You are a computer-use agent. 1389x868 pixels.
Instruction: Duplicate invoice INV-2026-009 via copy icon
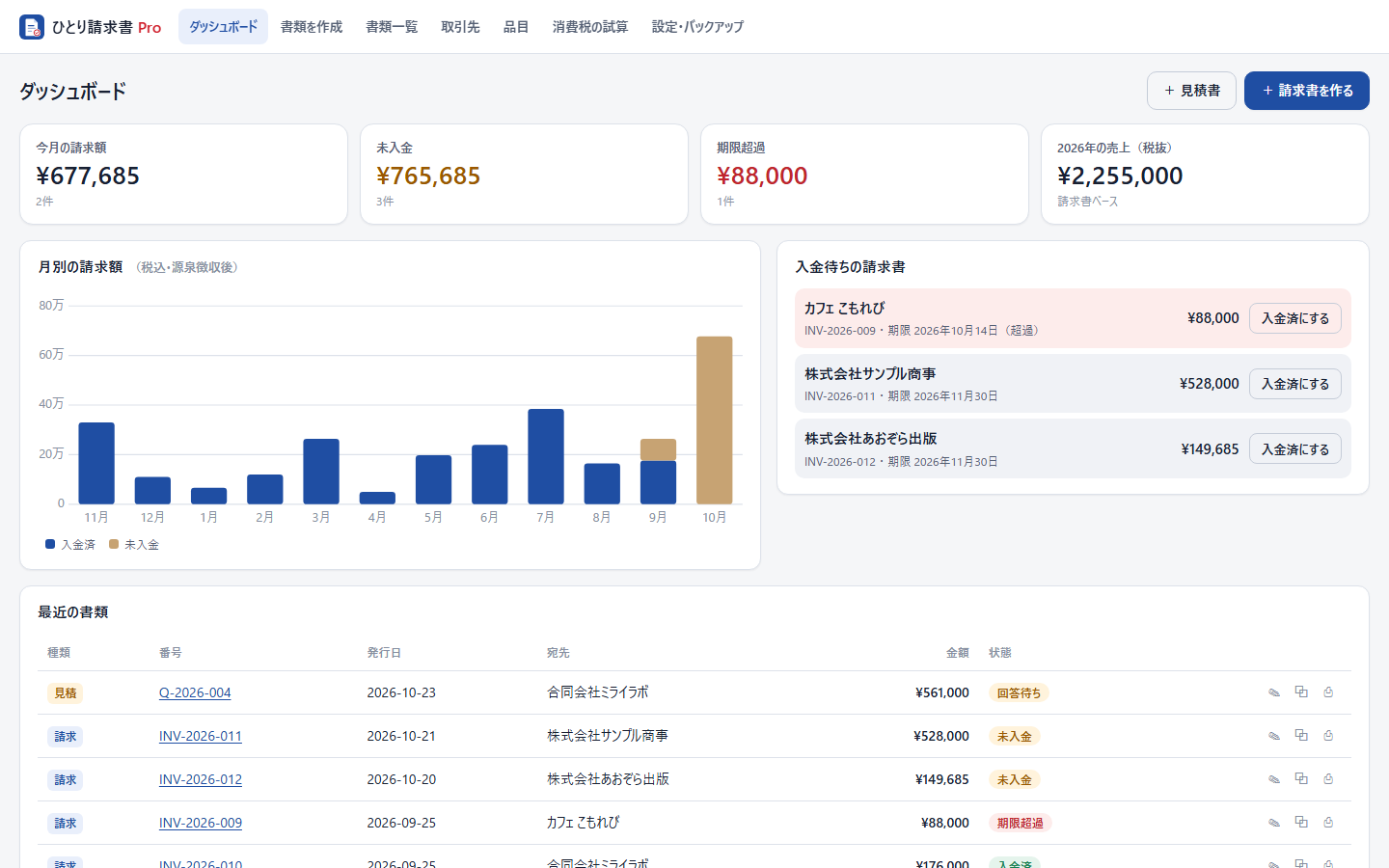coord(1301,823)
